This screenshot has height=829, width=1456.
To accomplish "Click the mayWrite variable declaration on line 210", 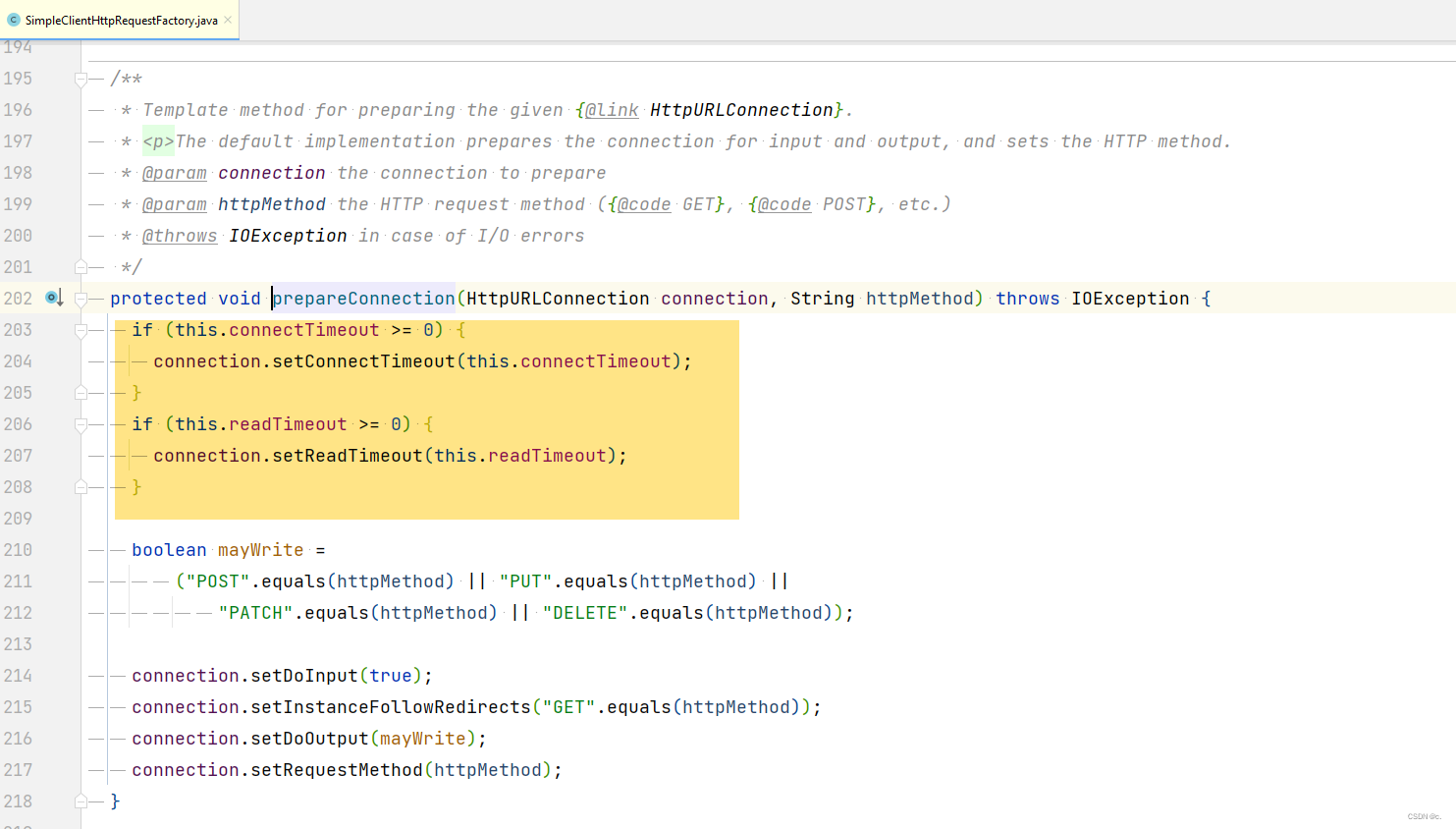I will 261,550.
